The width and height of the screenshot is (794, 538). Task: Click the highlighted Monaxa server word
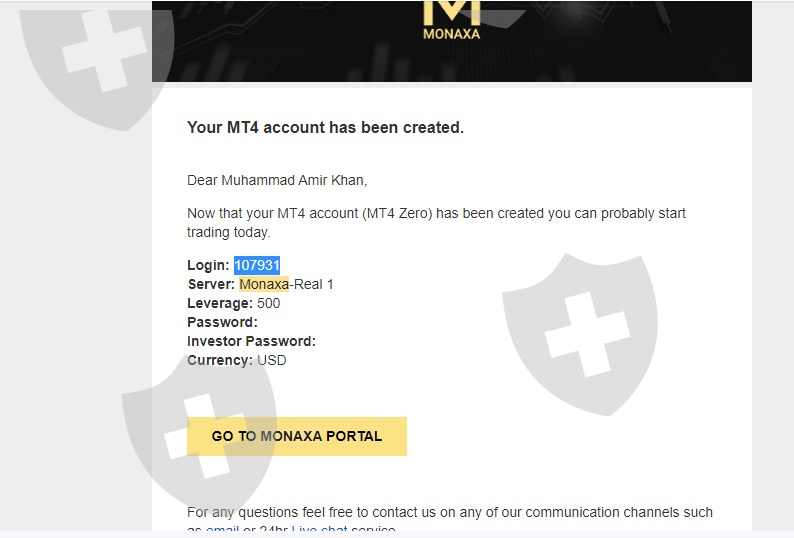pos(263,284)
